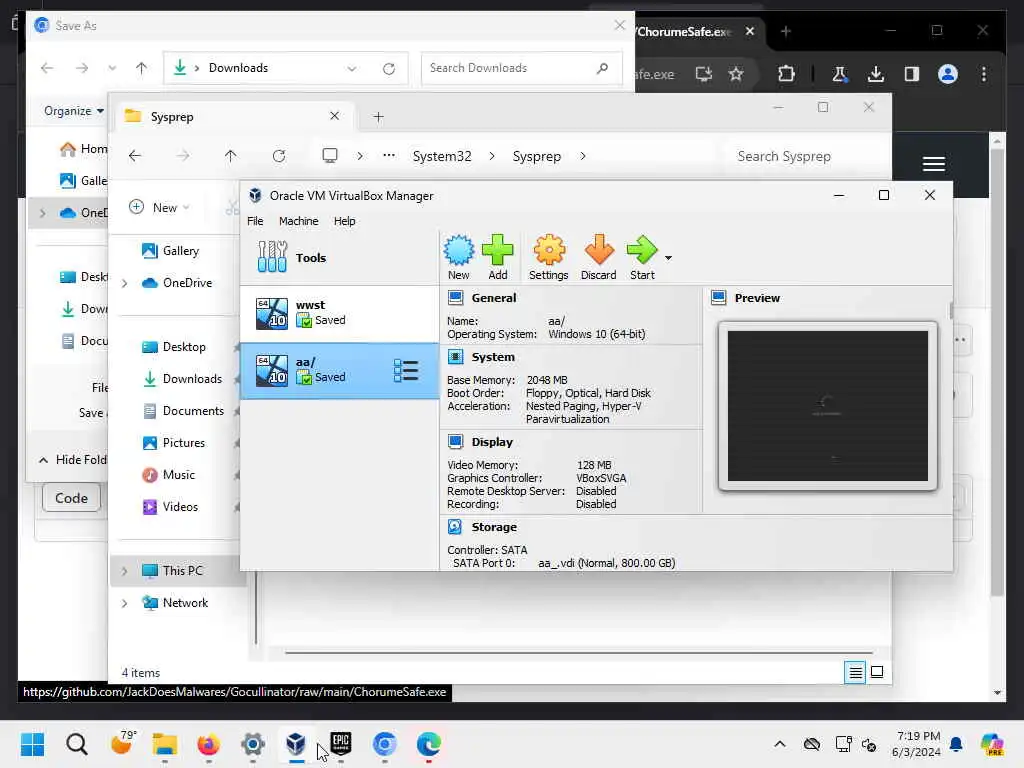1024x768 pixels.
Task: Expand the OneDrive node in Explorer sidebar
Action: [x=124, y=283]
